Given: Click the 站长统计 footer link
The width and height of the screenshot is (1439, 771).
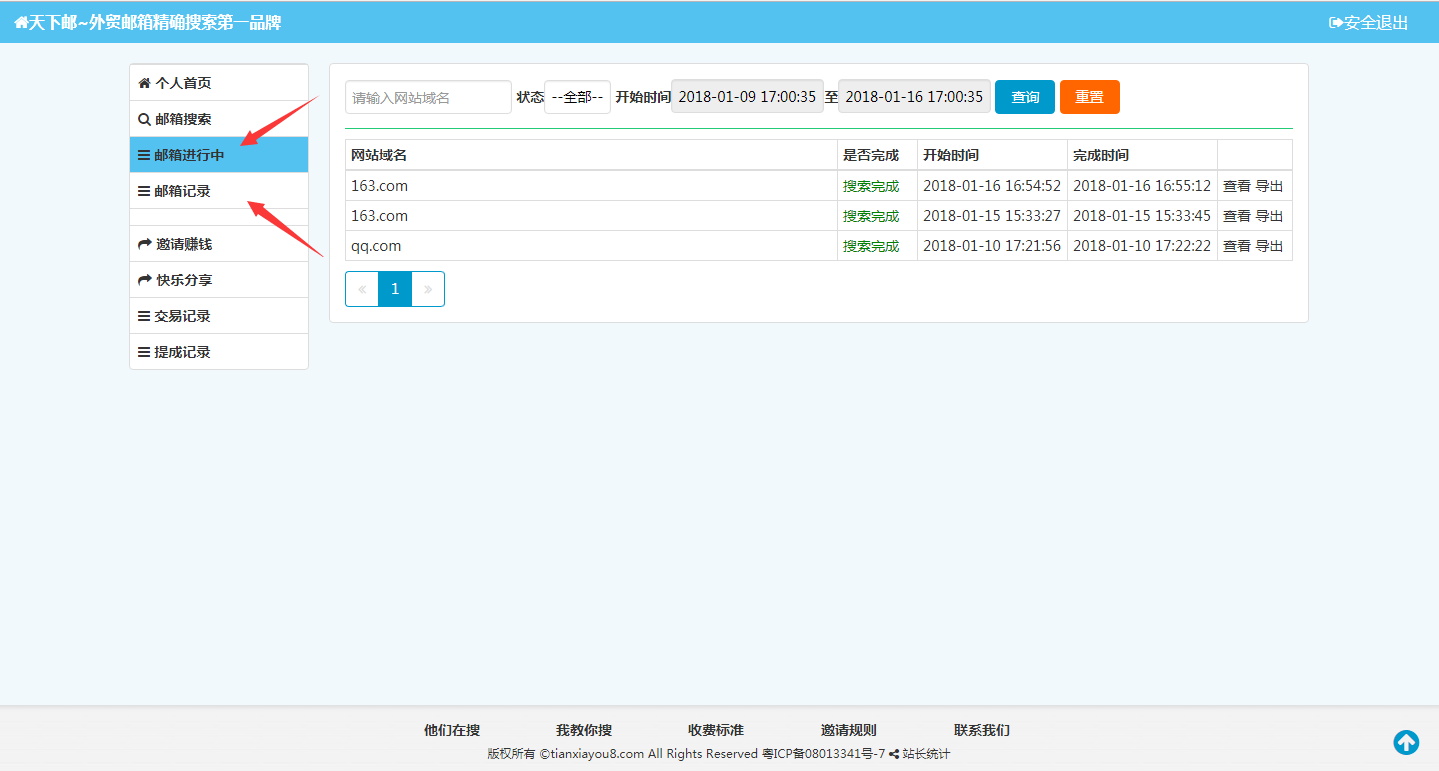Looking at the screenshot, I should pyautogui.click(x=926, y=754).
